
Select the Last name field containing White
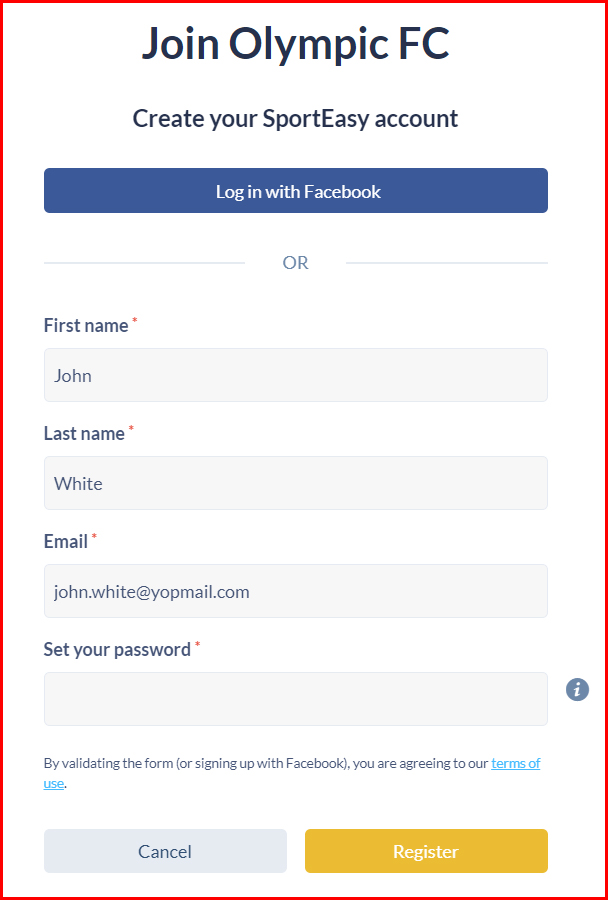click(296, 483)
